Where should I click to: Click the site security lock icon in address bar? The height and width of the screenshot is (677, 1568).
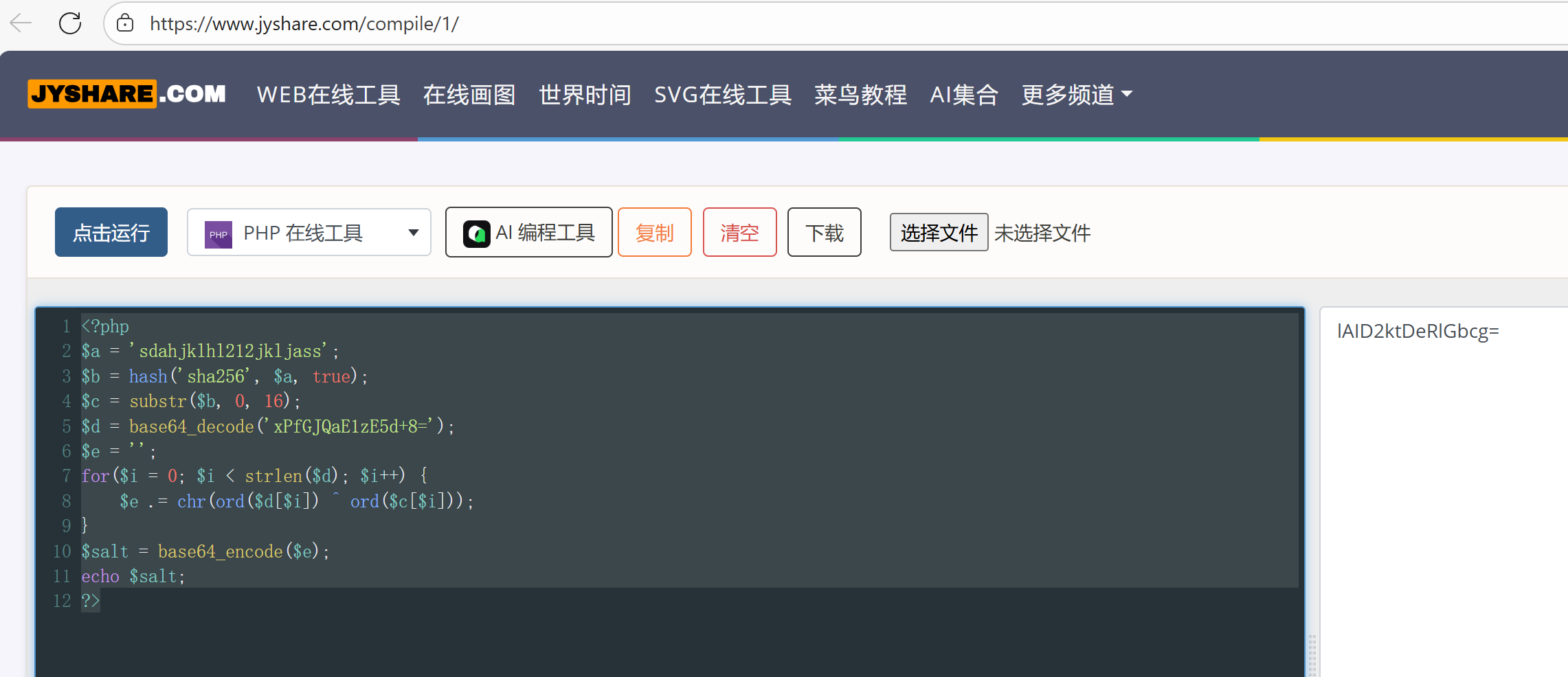pyautogui.click(x=125, y=23)
